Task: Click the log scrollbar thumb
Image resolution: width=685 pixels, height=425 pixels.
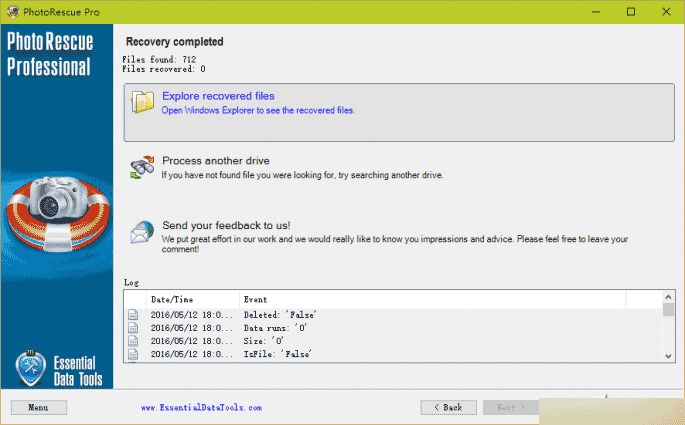Action: tap(668, 310)
